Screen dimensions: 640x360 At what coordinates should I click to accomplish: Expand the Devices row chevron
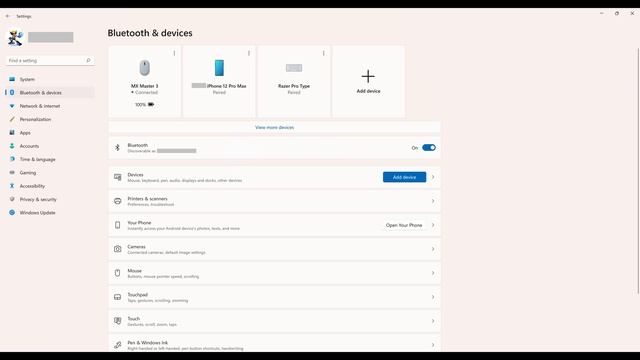pos(433,177)
